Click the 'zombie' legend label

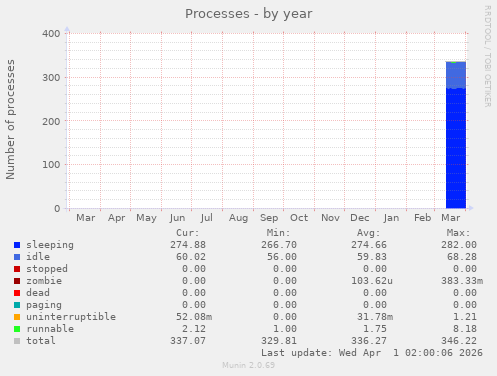point(44,281)
